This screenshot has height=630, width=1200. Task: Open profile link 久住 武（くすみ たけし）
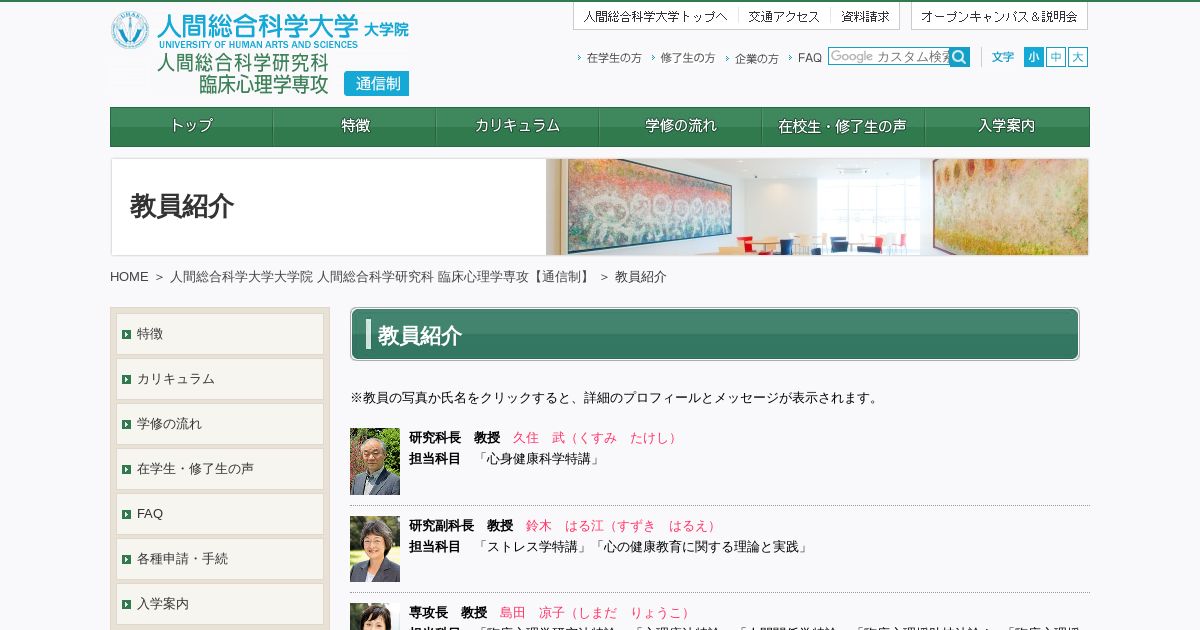click(x=597, y=438)
